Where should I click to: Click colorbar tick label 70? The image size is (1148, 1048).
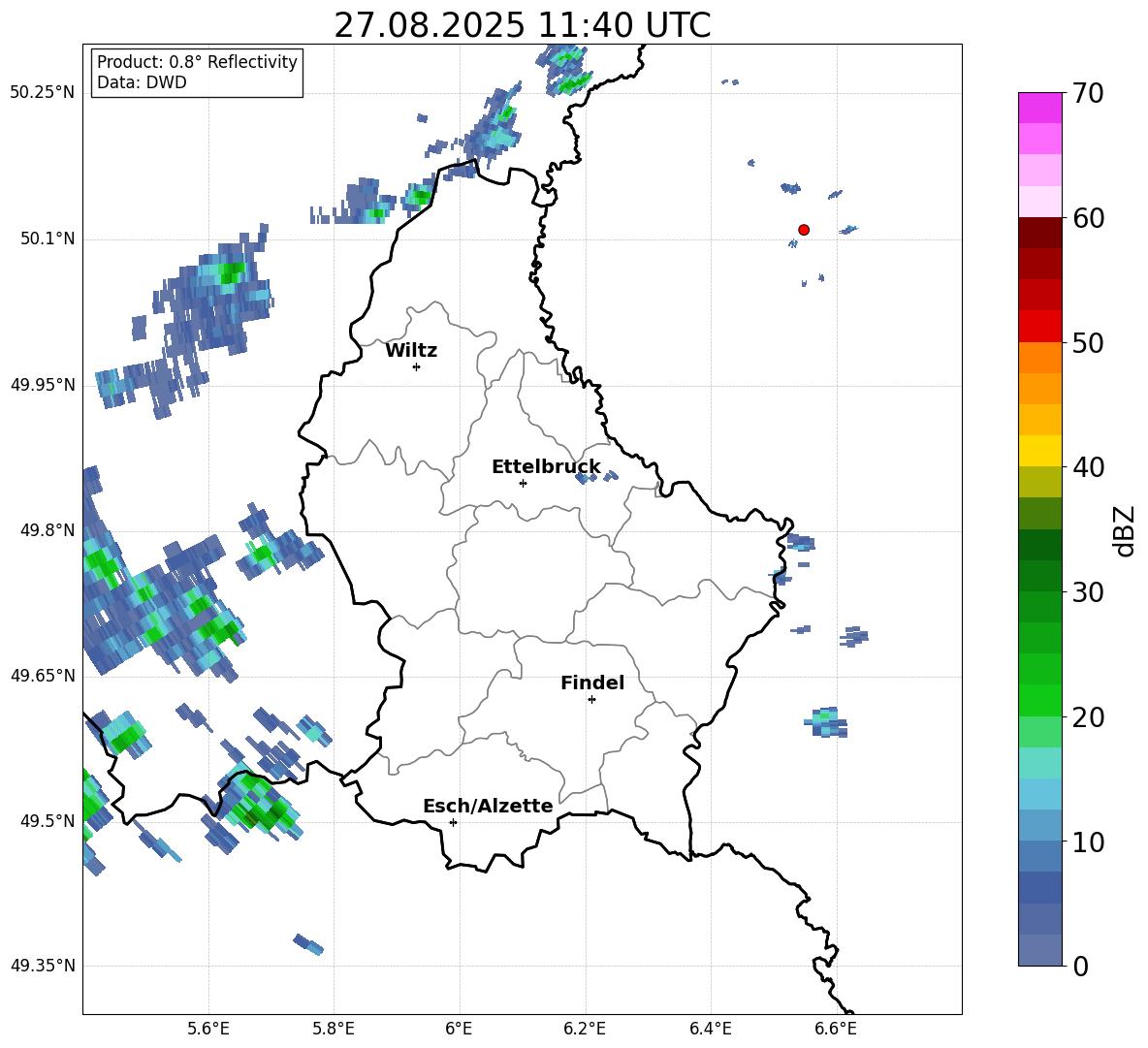pyautogui.click(x=1088, y=94)
